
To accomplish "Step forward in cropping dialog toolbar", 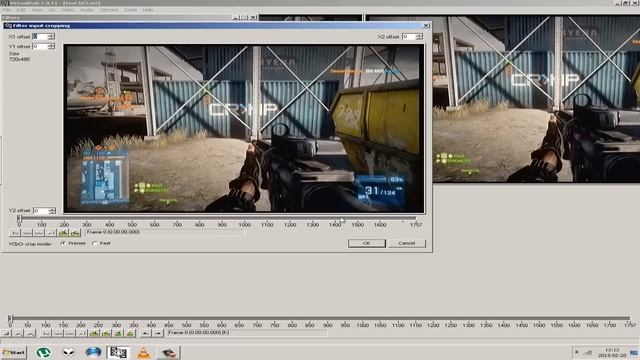I will coord(38,233).
